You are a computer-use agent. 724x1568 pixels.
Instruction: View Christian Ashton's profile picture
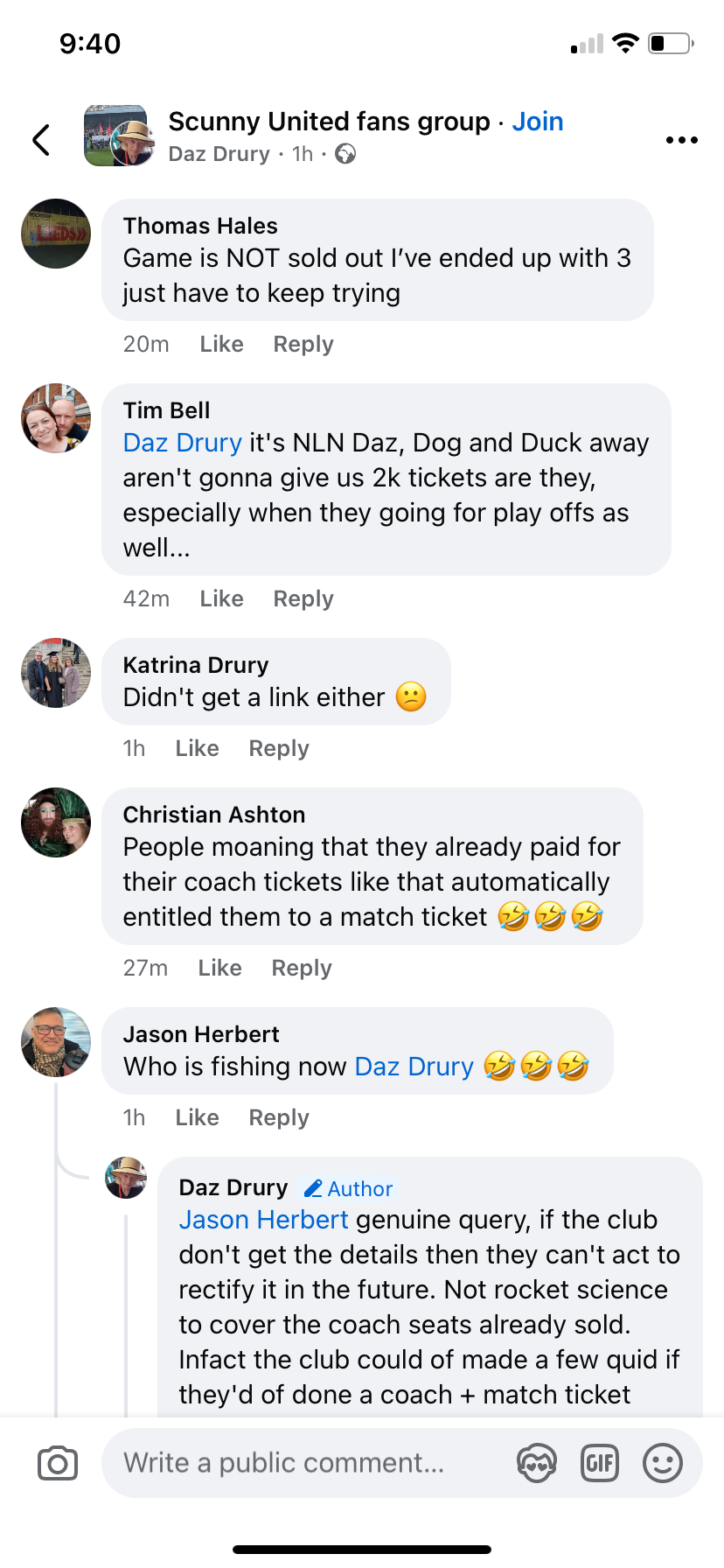(56, 822)
